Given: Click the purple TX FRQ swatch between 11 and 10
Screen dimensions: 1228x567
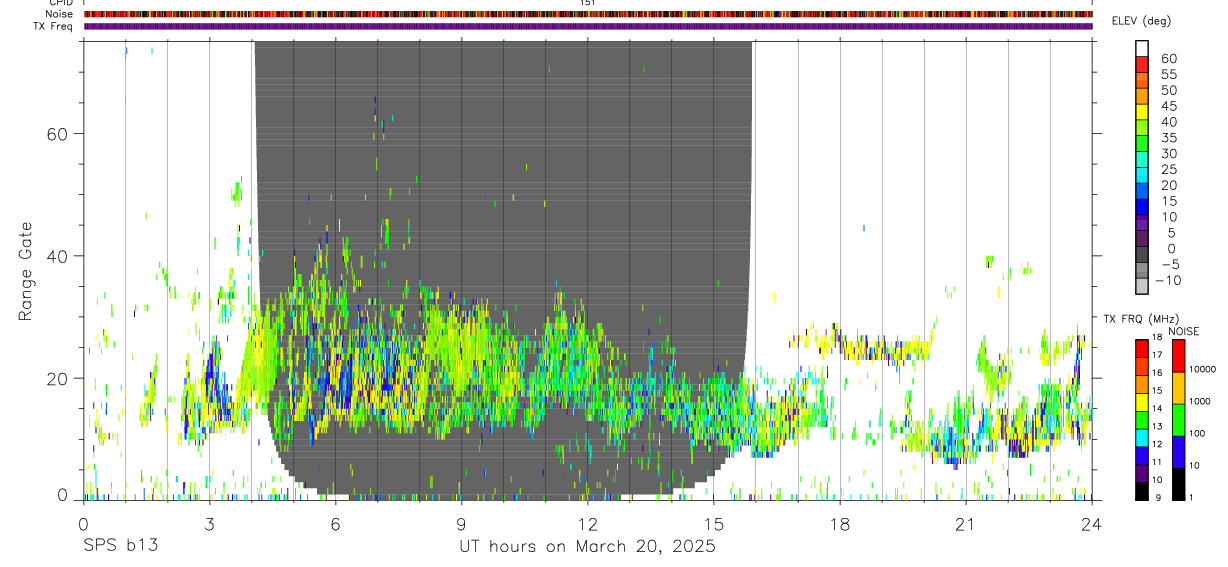Looking at the screenshot, I should coord(1141,473).
